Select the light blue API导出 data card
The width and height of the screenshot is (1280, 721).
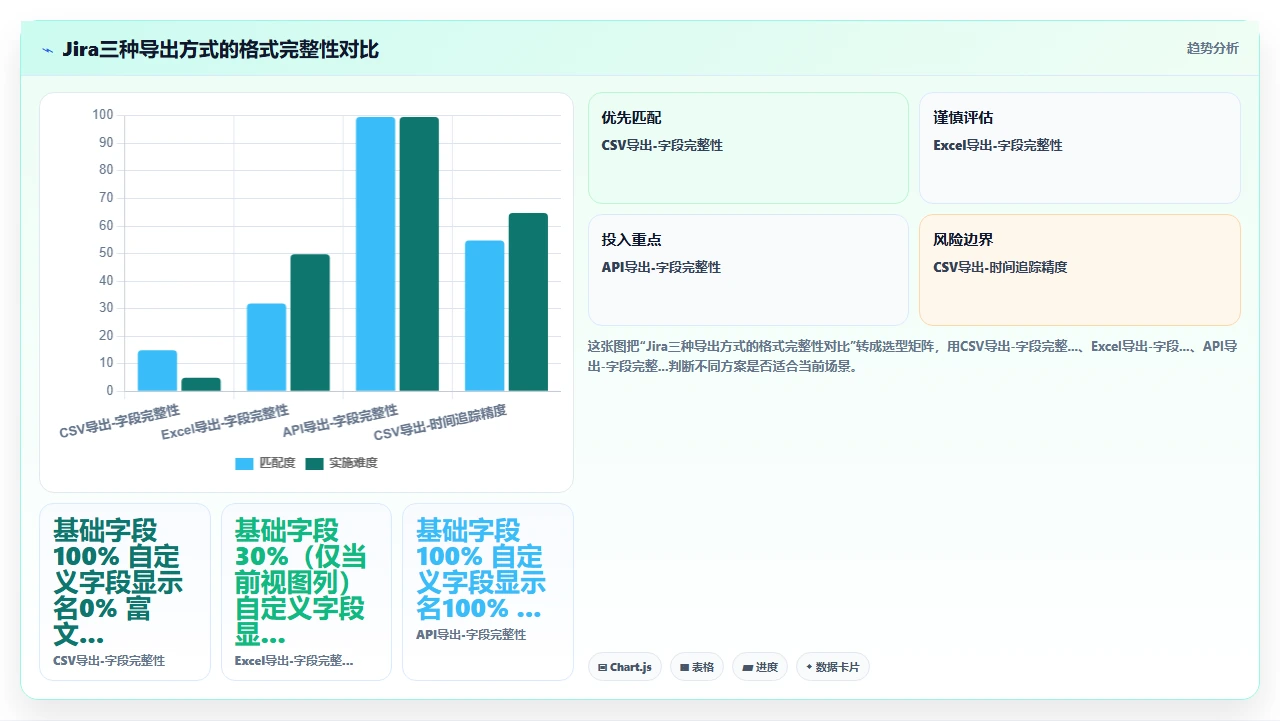coord(488,592)
